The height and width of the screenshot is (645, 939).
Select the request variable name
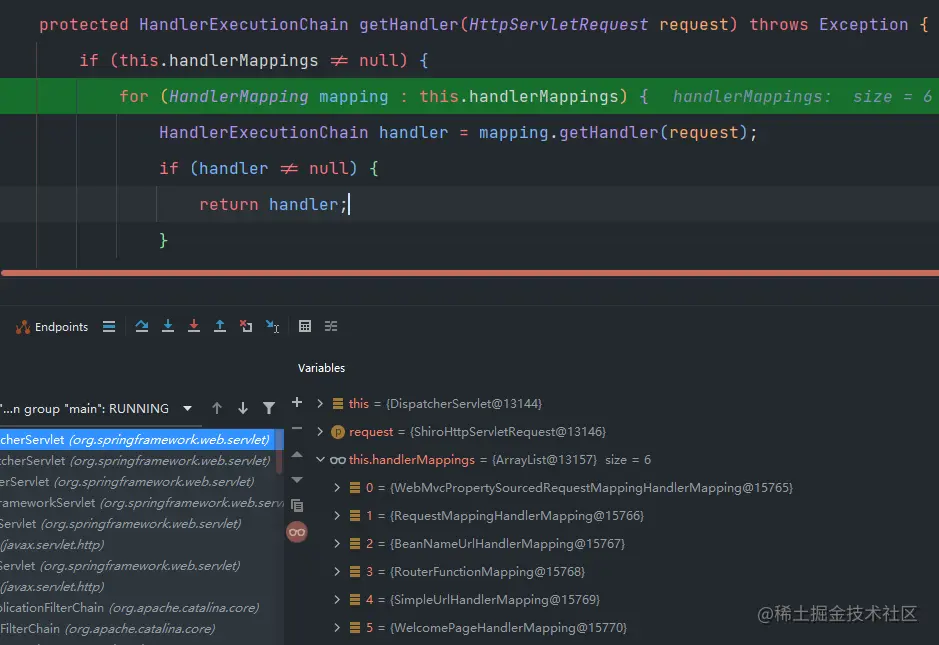(371, 432)
